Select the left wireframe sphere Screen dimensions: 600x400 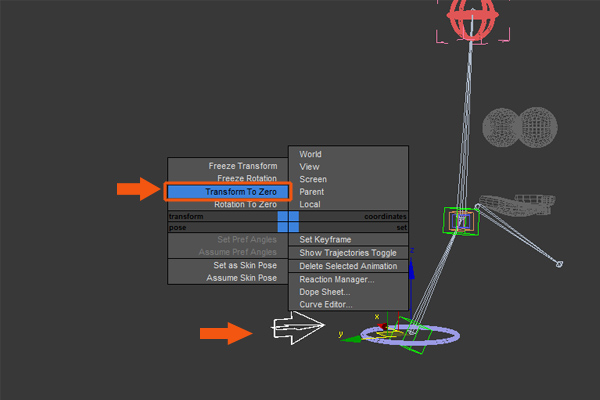point(501,127)
